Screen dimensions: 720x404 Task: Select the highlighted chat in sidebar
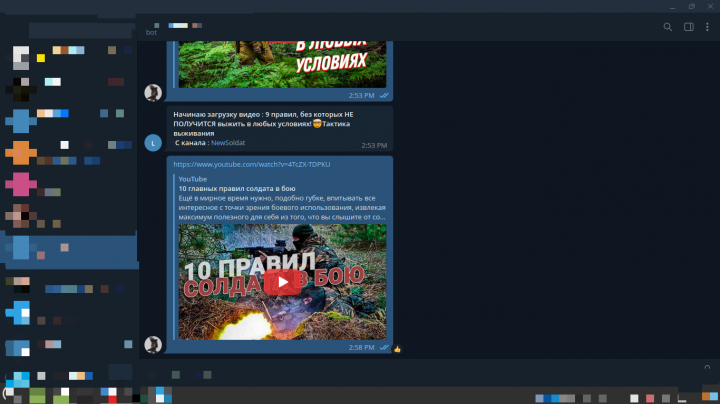click(x=69, y=250)
